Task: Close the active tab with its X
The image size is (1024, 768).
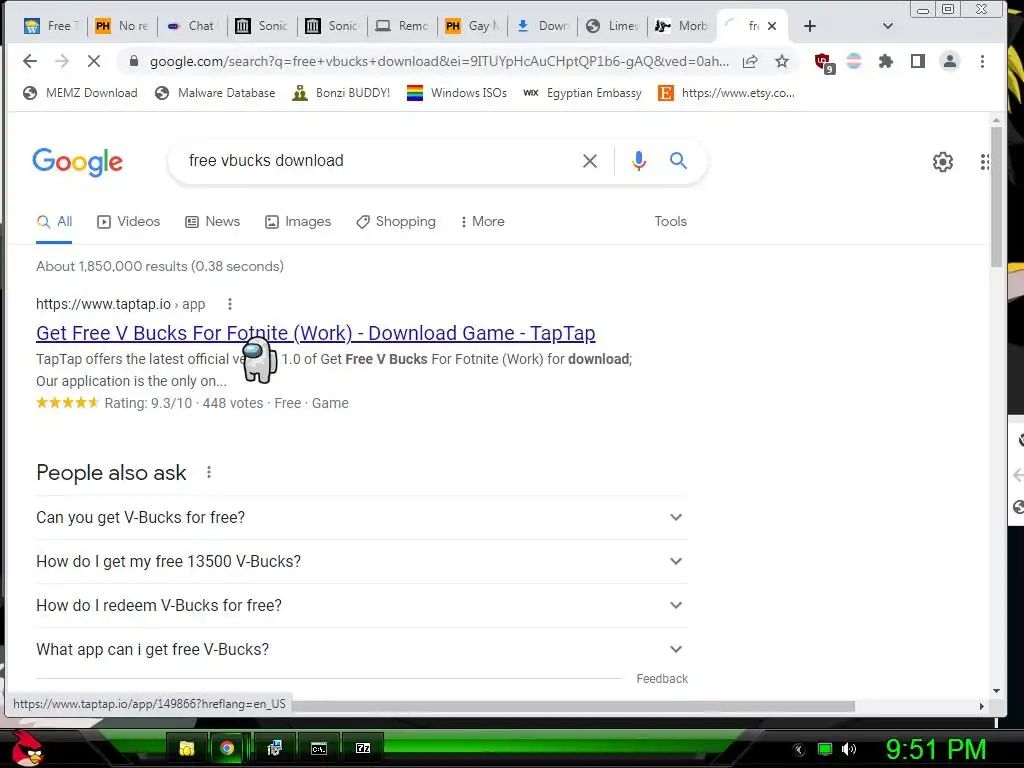Action: click(772, 26)
